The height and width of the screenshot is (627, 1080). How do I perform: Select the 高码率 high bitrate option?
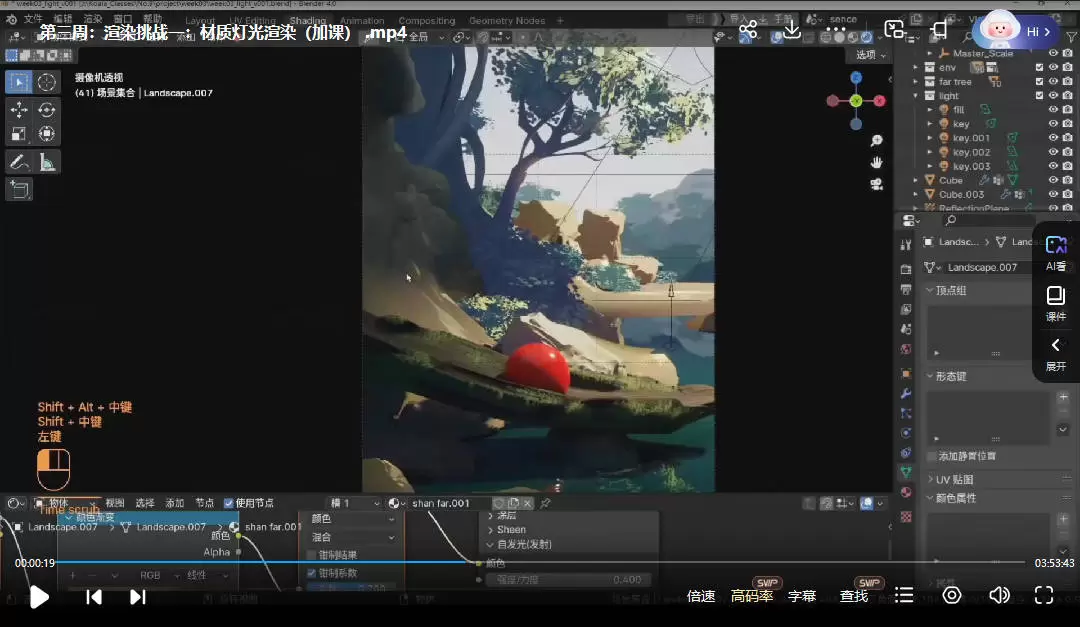point(751,596)
